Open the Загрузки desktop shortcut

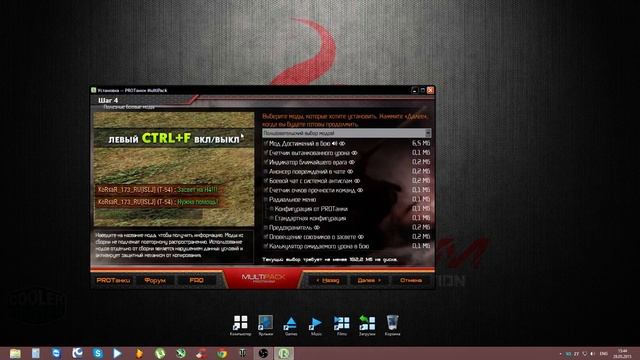coord(367,325)
